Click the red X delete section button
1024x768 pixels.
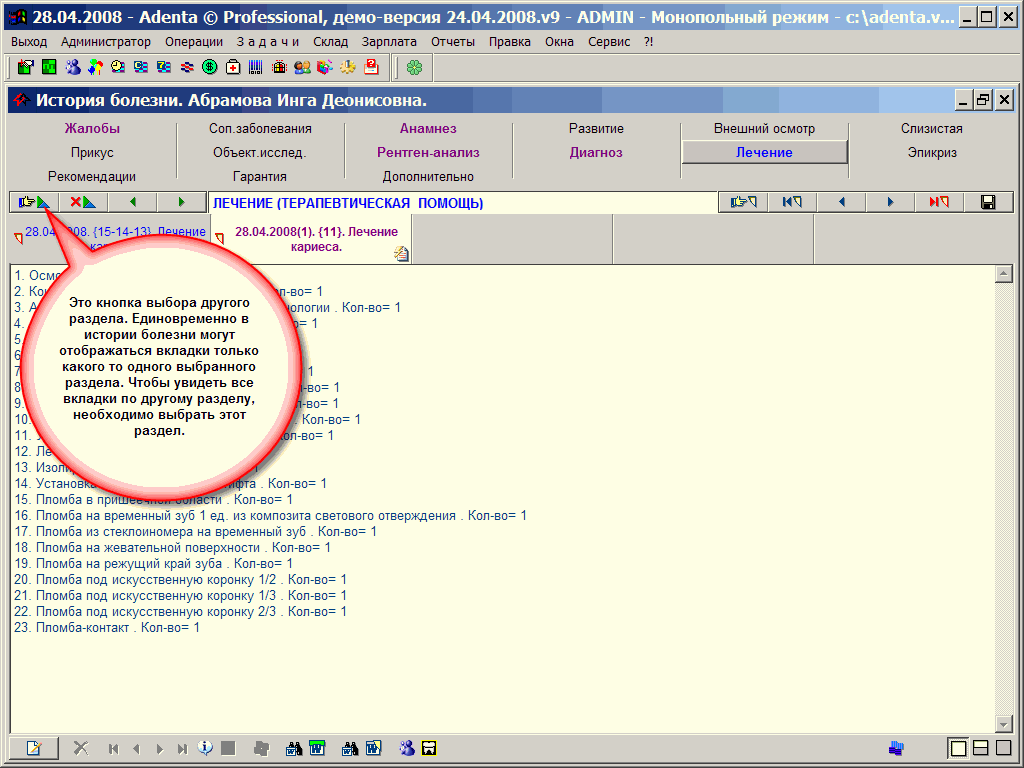coord(83,202)
